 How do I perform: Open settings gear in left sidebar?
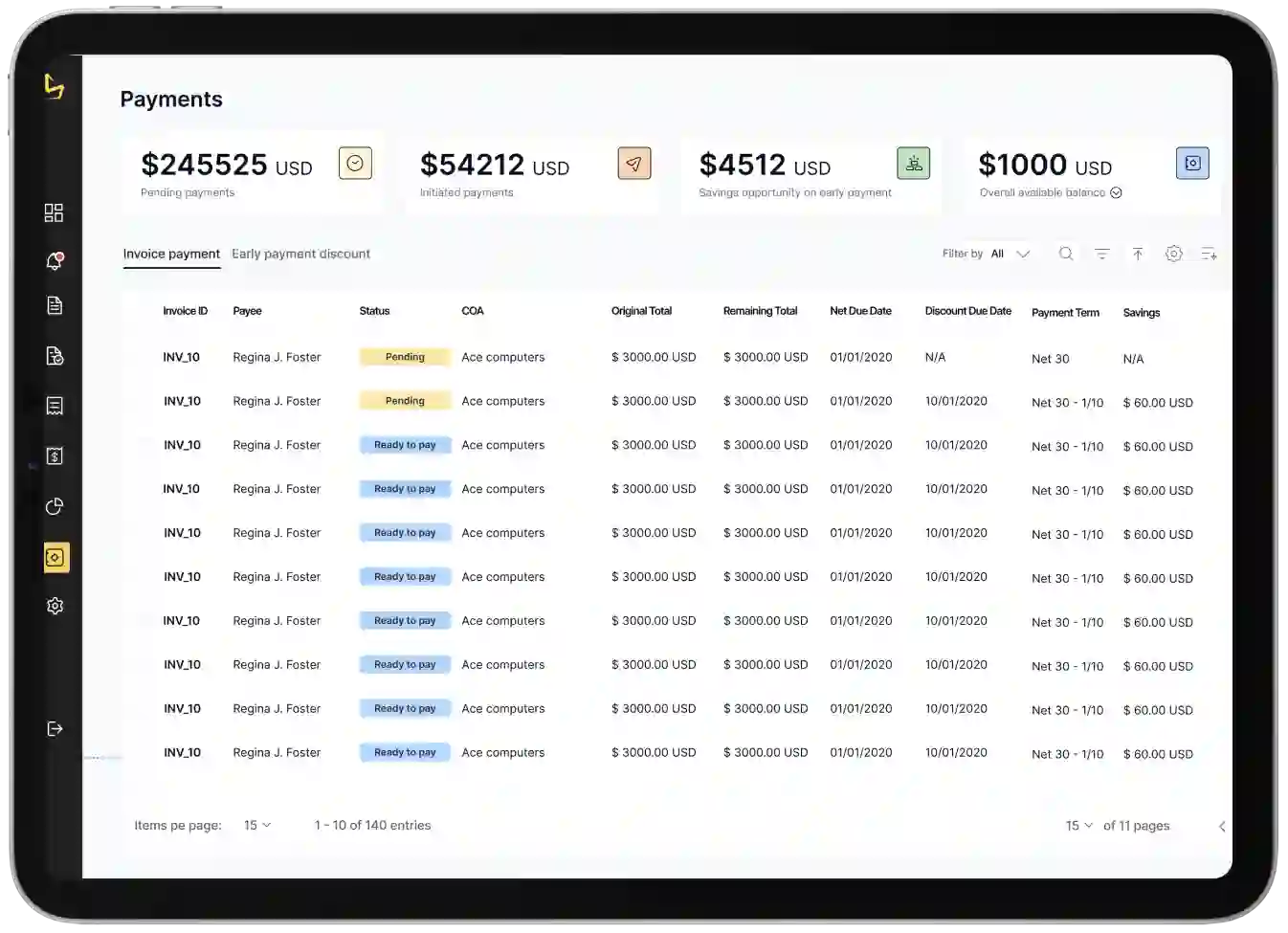[x=55, y=606]
